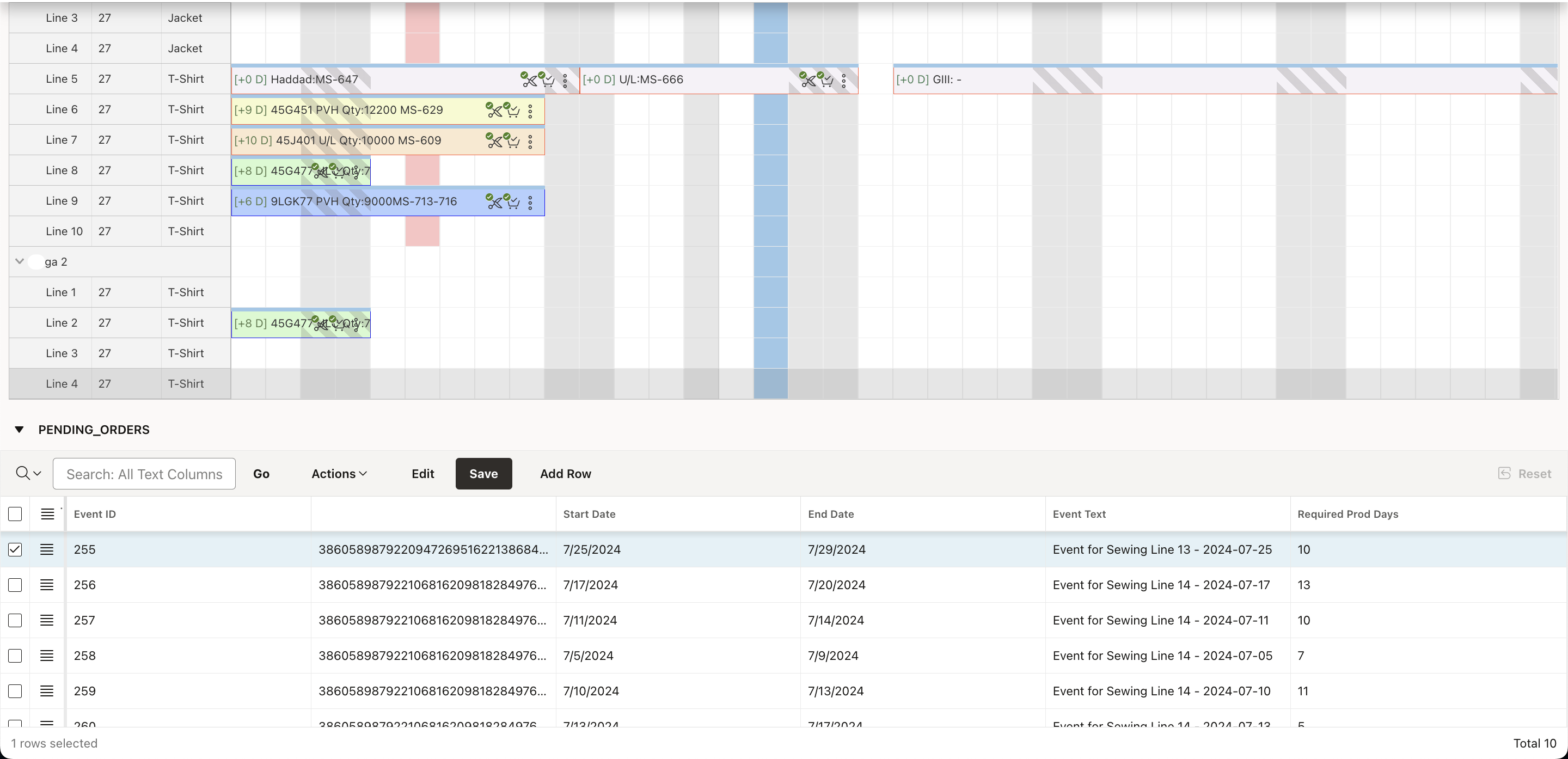Click scissors icon on U/L:MS-666 bar

click(x=807, y=79)
